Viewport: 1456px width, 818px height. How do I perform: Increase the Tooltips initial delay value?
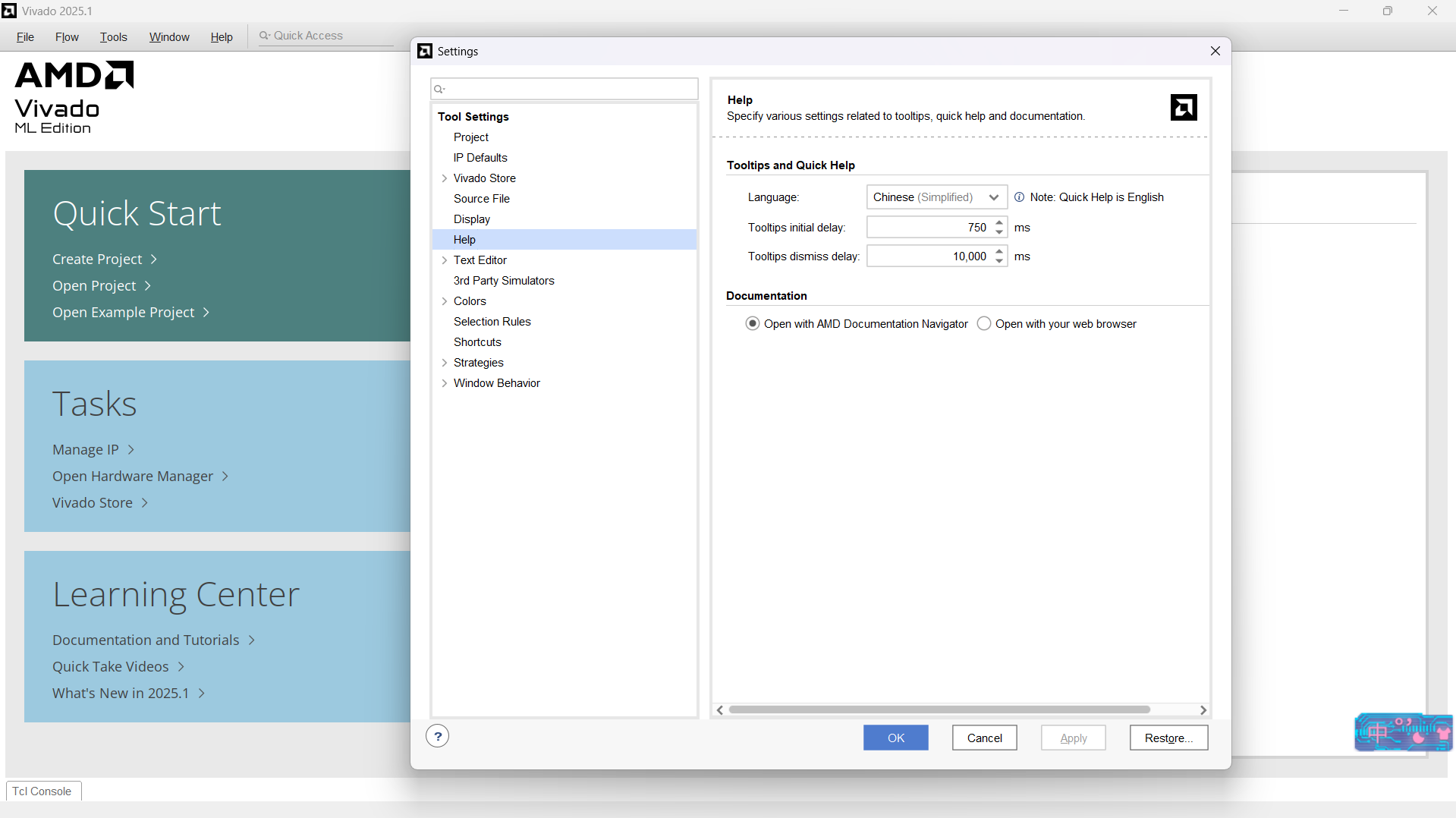[999, 222]
